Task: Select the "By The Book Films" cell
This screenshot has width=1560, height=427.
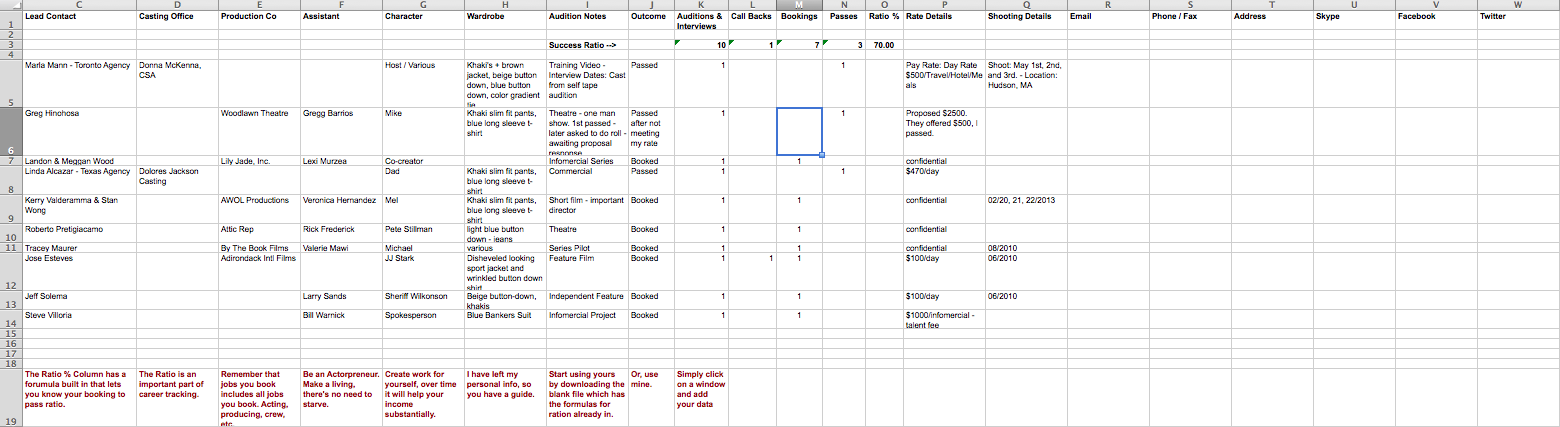Action: [259, 248]
